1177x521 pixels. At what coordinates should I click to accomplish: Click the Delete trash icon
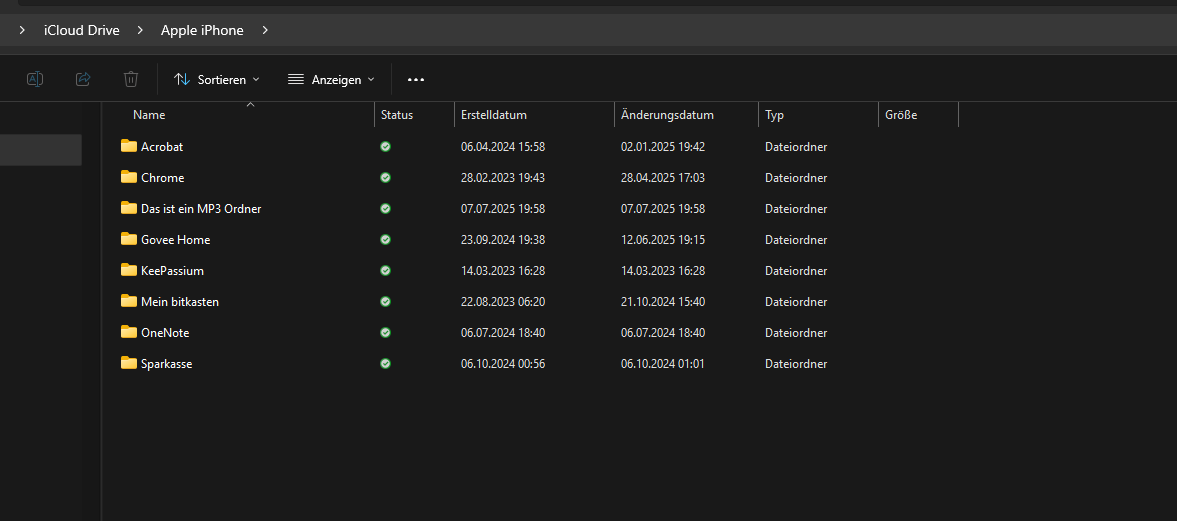click(x=131, y=79)
